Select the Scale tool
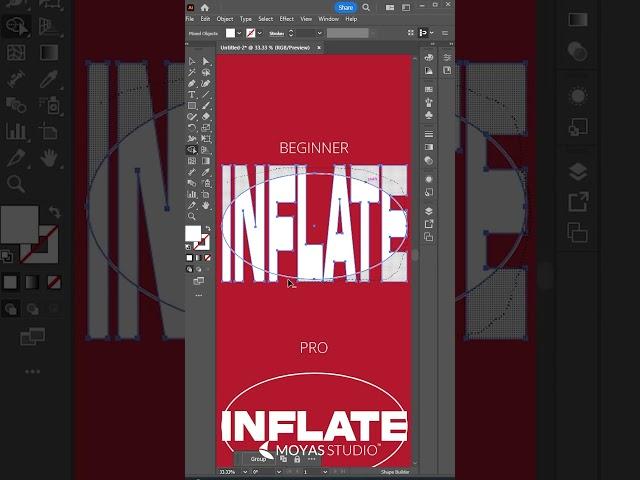Screen dimensions: 640x480 (x=206, y=127)
